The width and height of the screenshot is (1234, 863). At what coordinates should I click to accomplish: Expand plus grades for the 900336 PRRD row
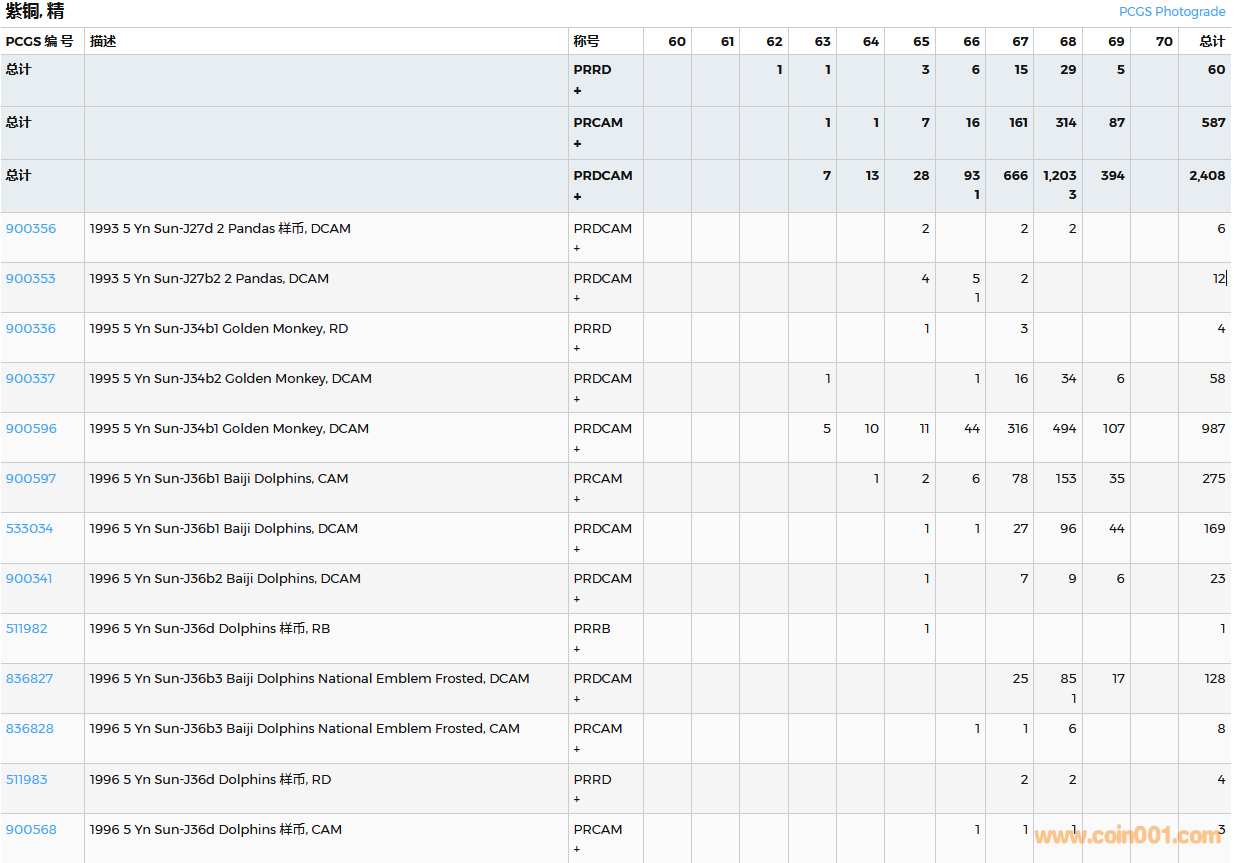coord(577,349)
